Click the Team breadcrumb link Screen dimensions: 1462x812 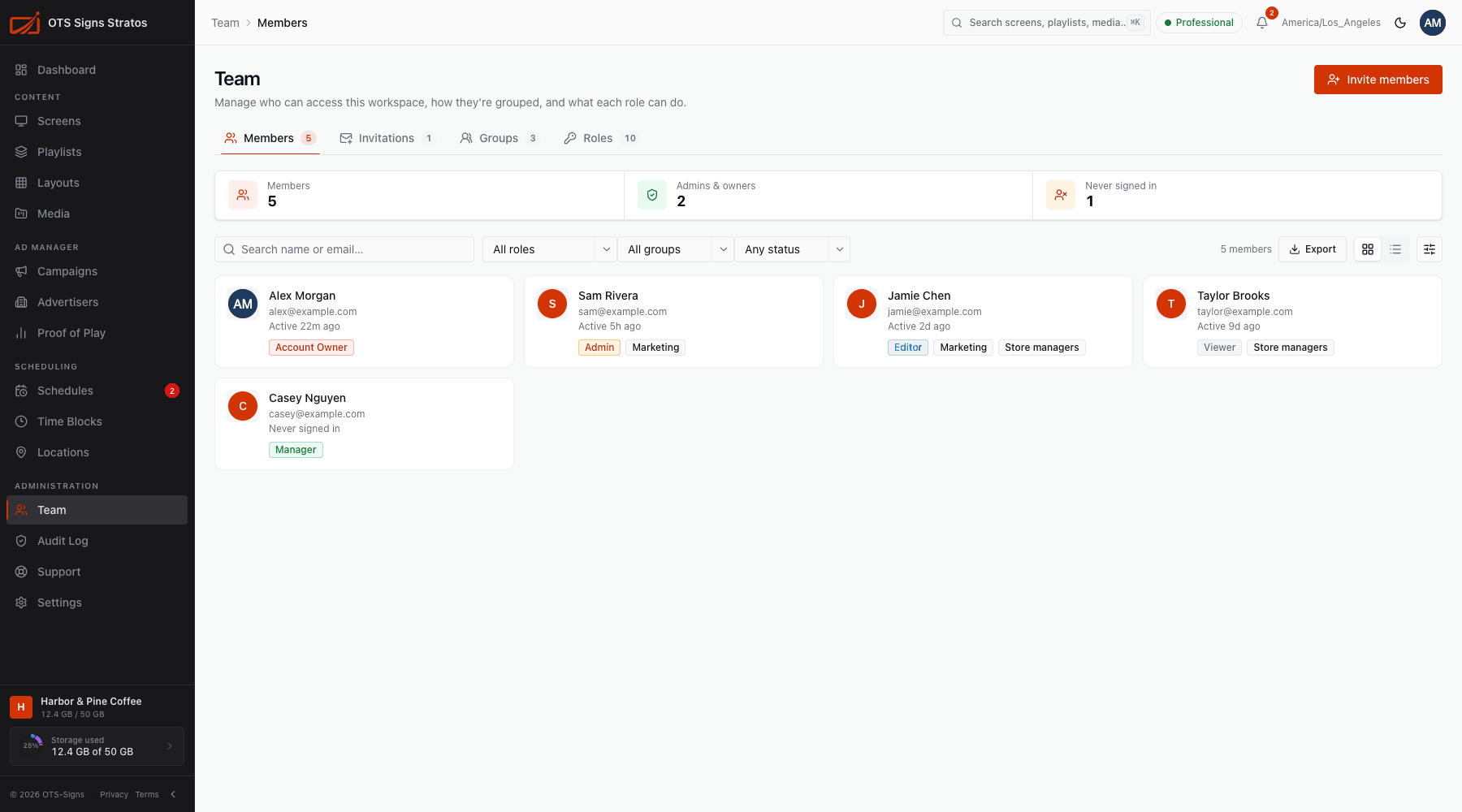coord(225,23)
